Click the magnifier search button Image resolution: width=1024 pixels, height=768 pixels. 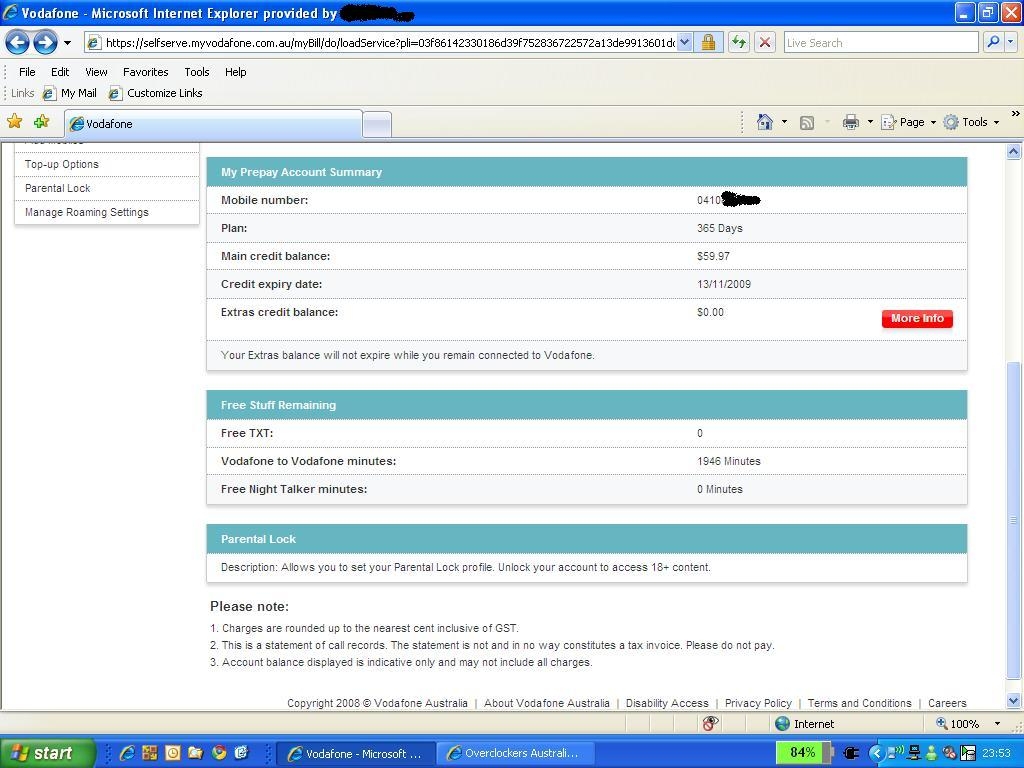click(993, 42)
